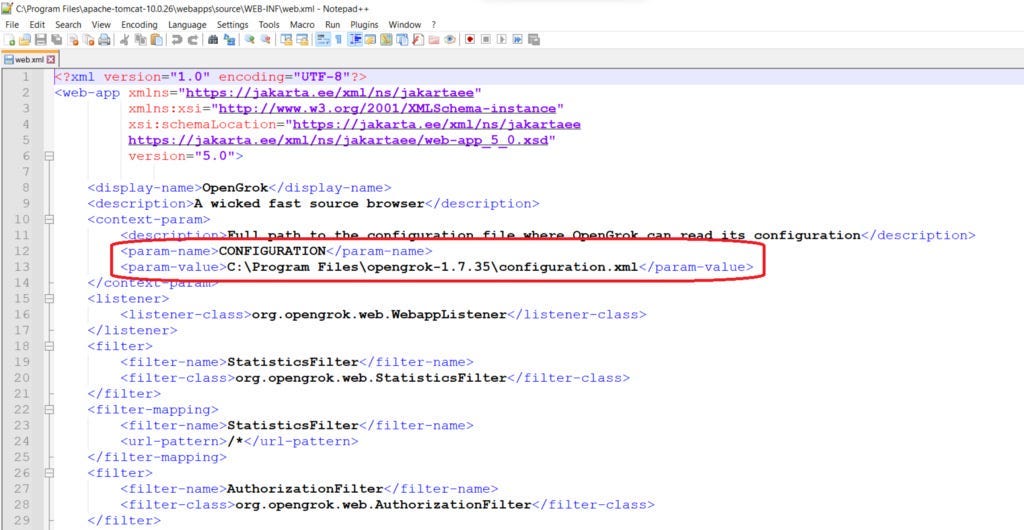1024x530 pixels.
Task: Toggle synchronize horizontal scrolling icon
Action: [x=302, y=40]
